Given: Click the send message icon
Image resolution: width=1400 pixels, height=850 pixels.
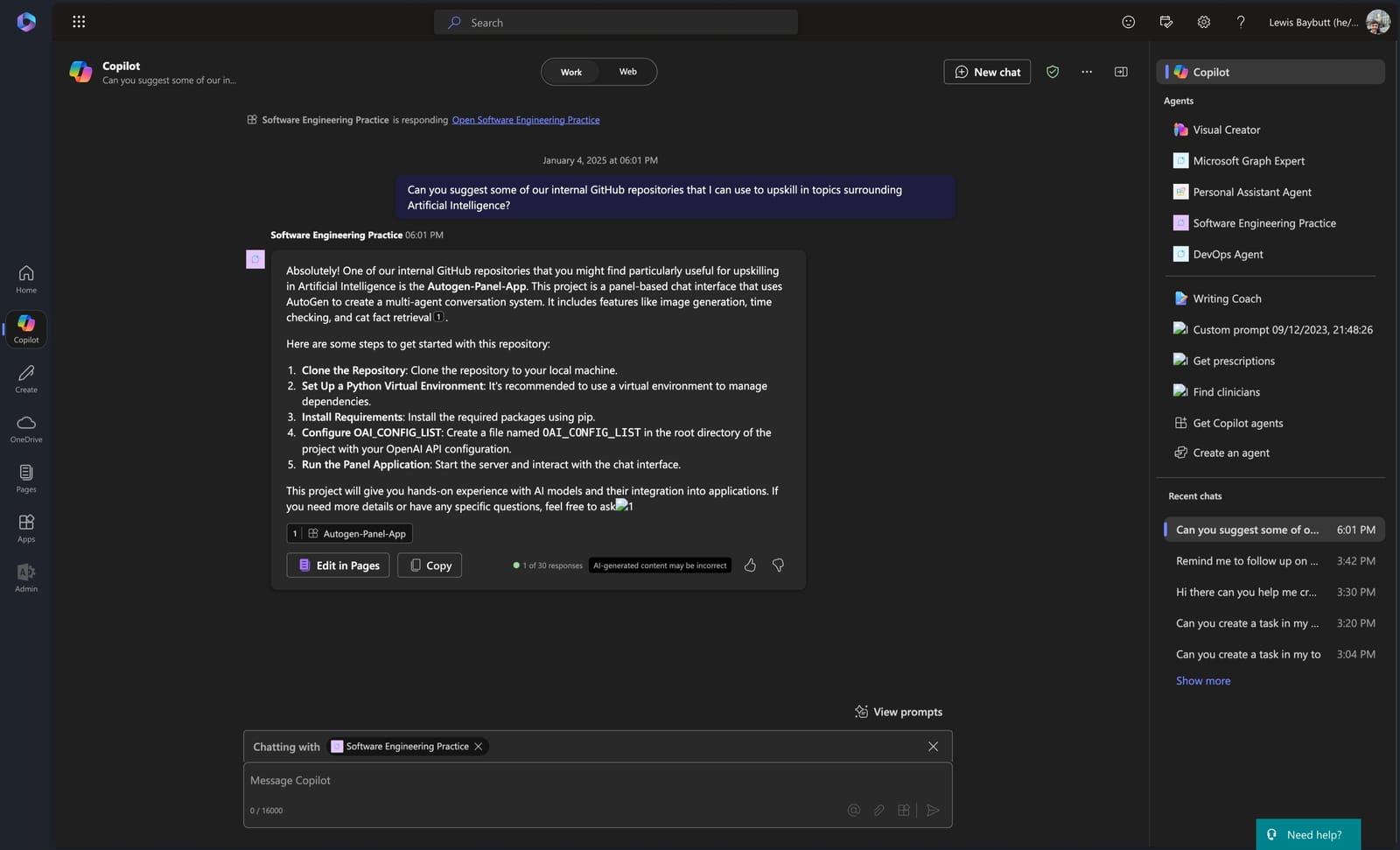Looking at the screenshot, I should [933, 810].
